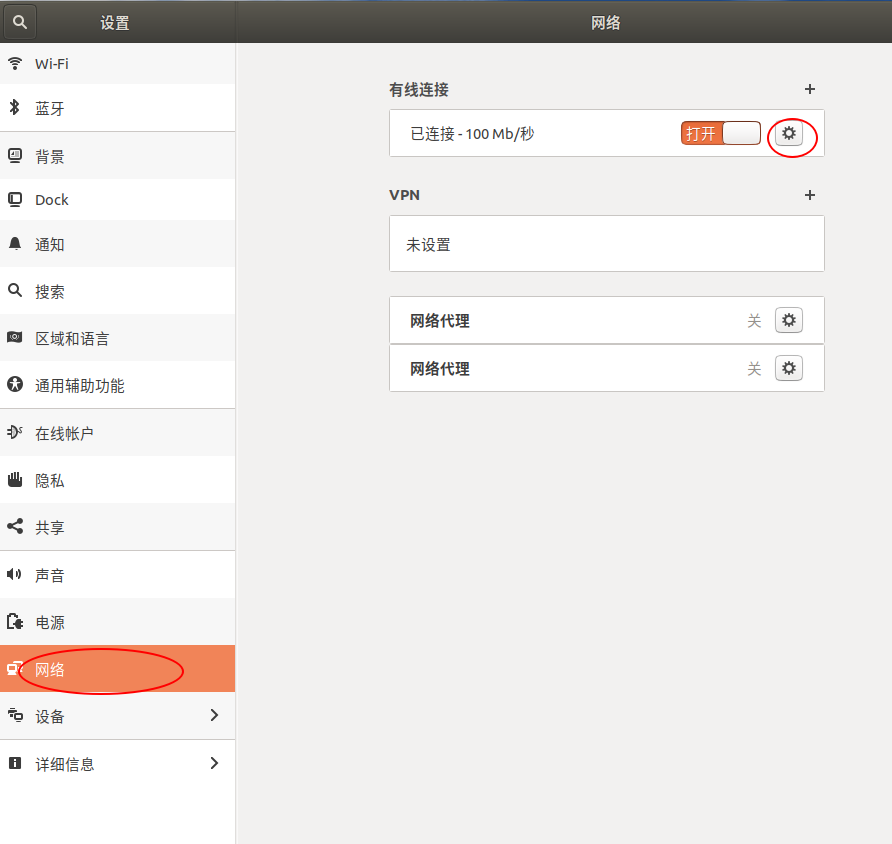Toggle the wired connection 打开 switch

coord(721,133)
